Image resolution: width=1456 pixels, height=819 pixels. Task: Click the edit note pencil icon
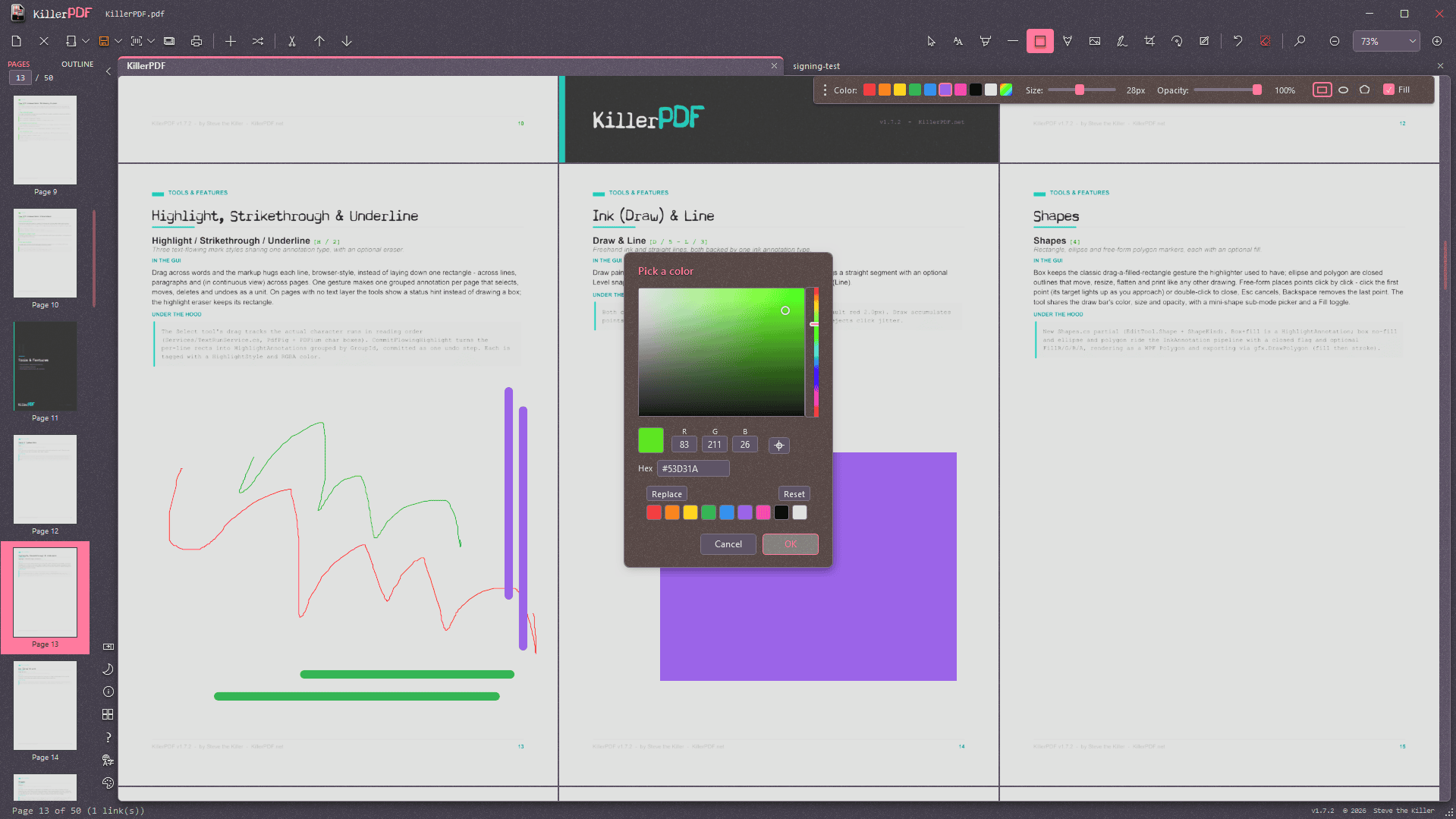pos(1204,41)
